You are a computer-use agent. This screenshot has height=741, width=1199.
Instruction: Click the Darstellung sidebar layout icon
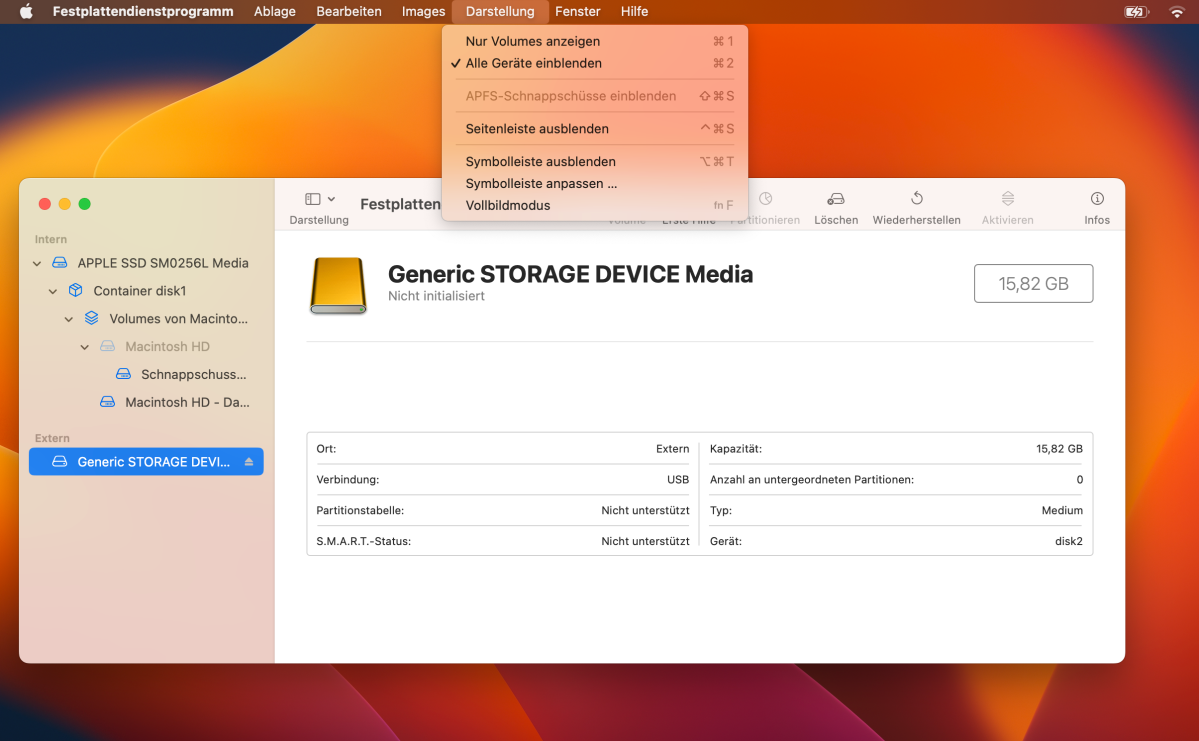(x=312, y=199)
